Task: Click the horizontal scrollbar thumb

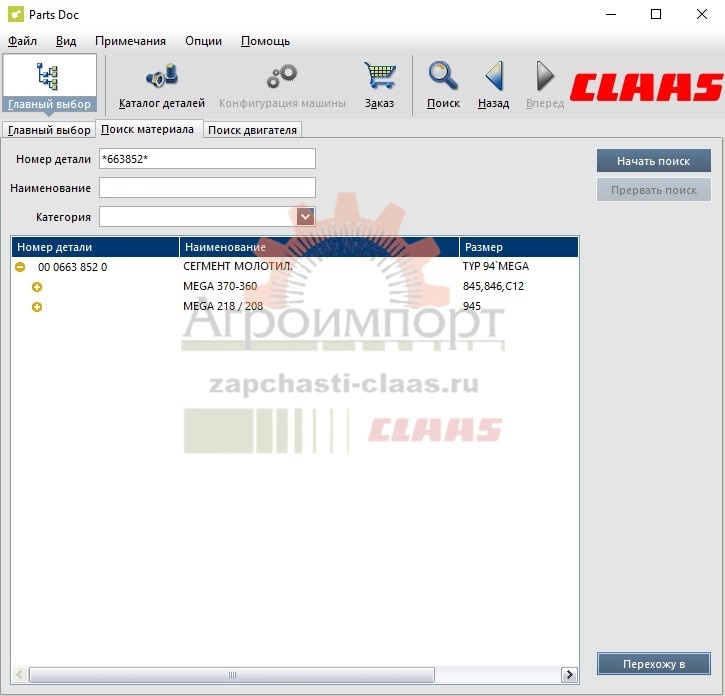Action: coord(232,675)
